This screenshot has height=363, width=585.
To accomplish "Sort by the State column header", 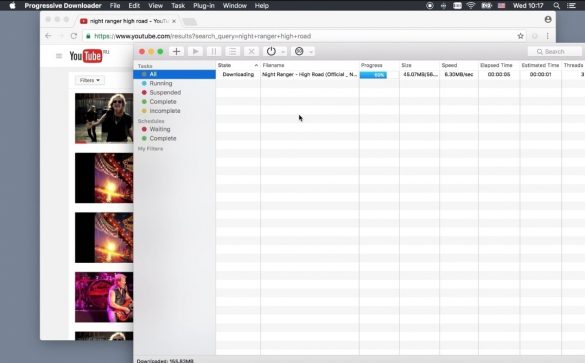I will tap(238, 65).
